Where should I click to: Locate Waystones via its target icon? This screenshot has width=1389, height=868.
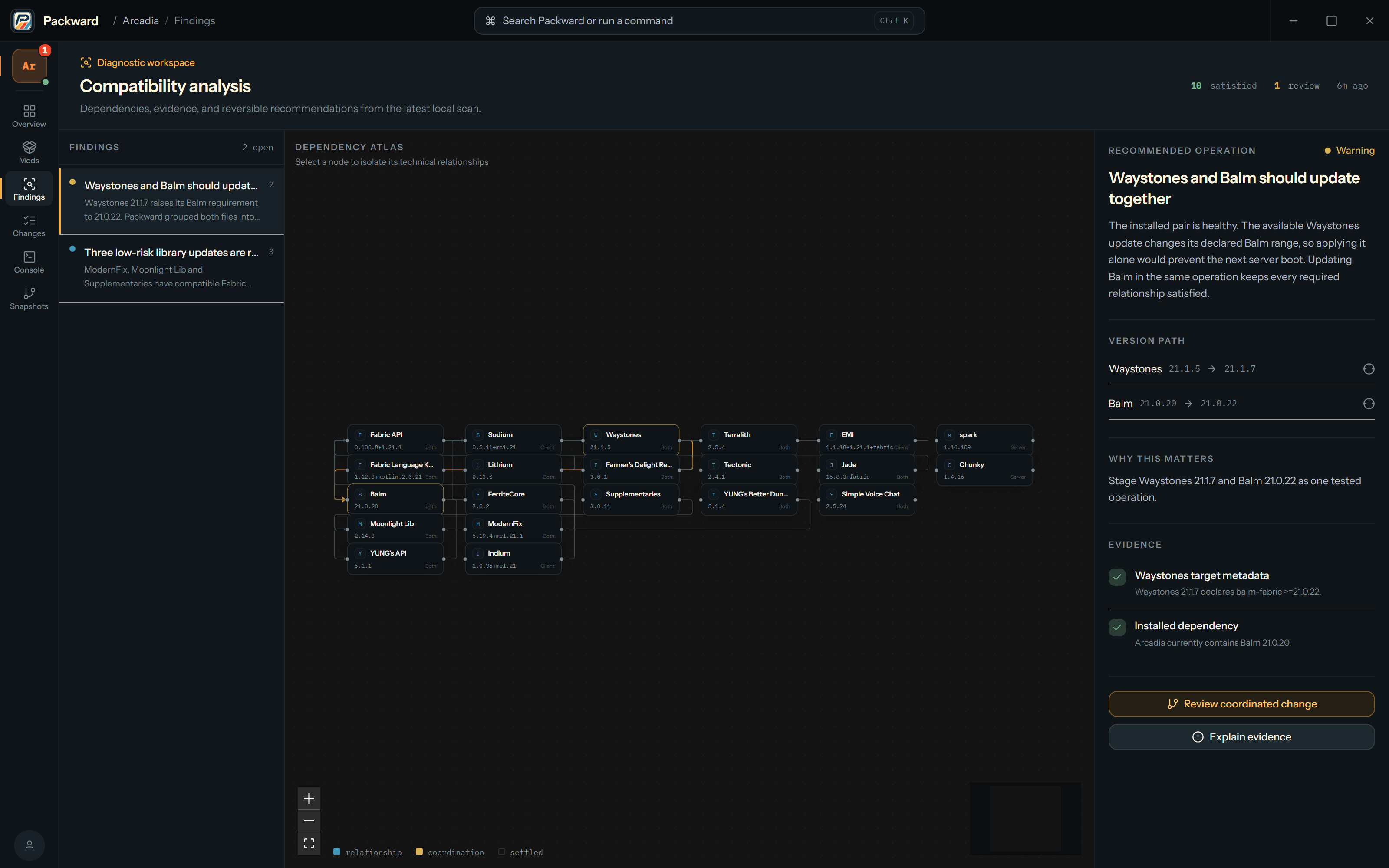[1368, 368]
